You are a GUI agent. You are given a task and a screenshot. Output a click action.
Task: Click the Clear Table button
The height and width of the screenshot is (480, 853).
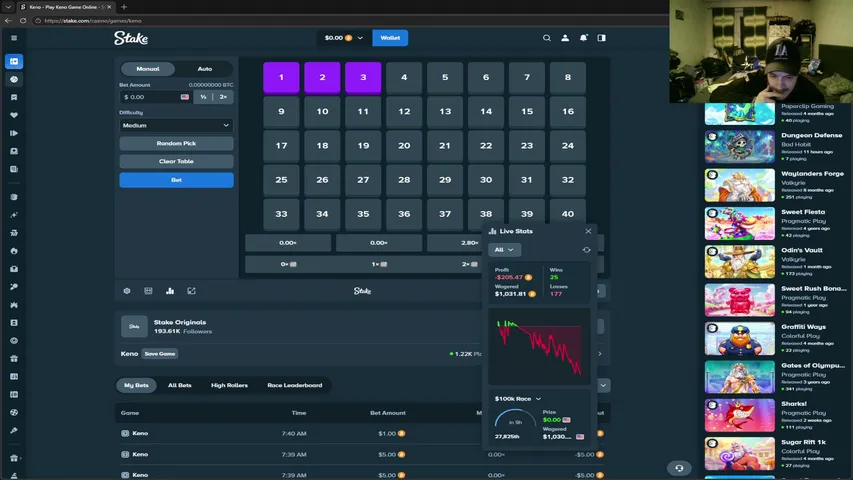(176, 162)
